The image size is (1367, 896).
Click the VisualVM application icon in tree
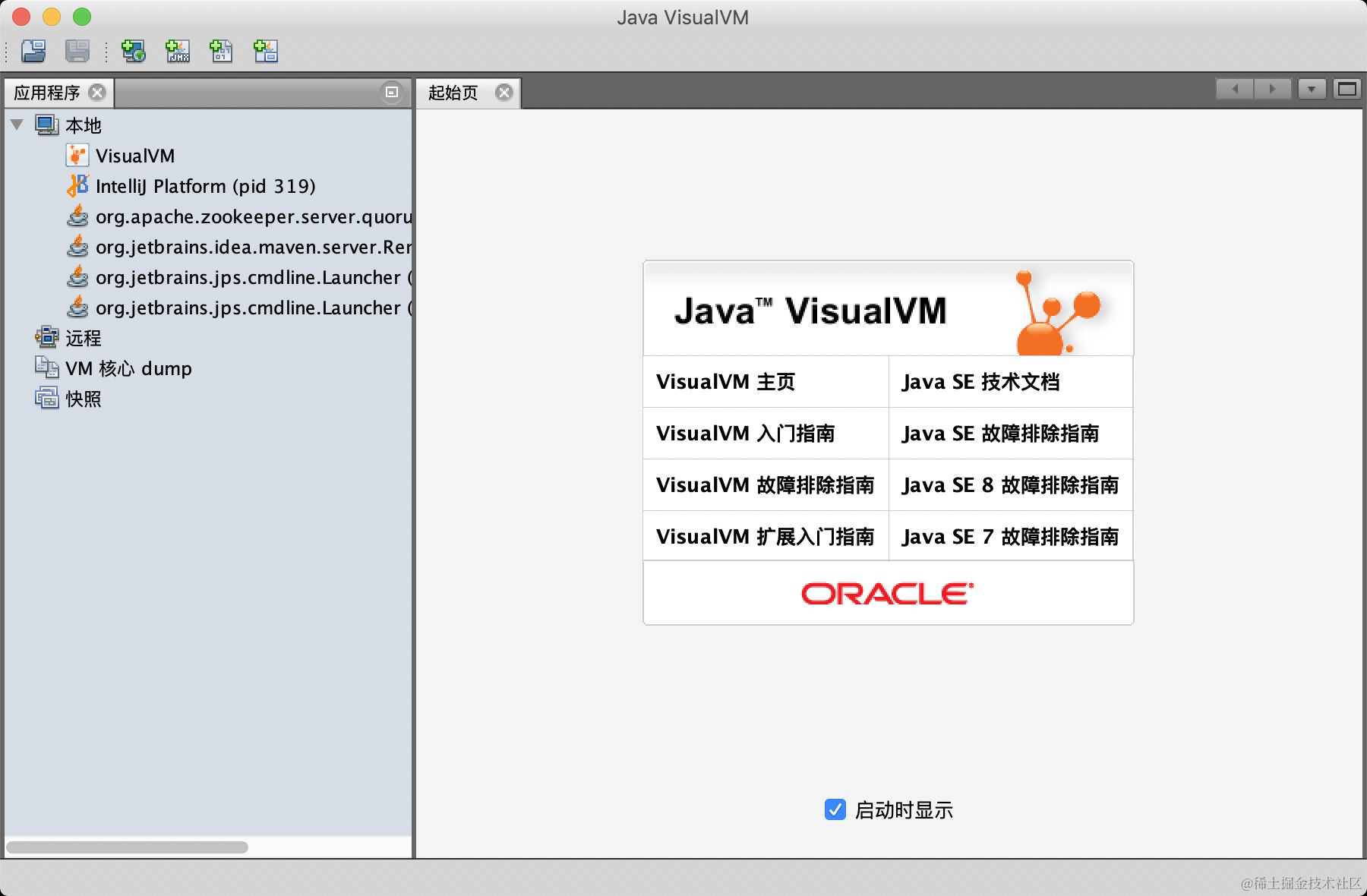pyautogui.click(x=77, y=156)
